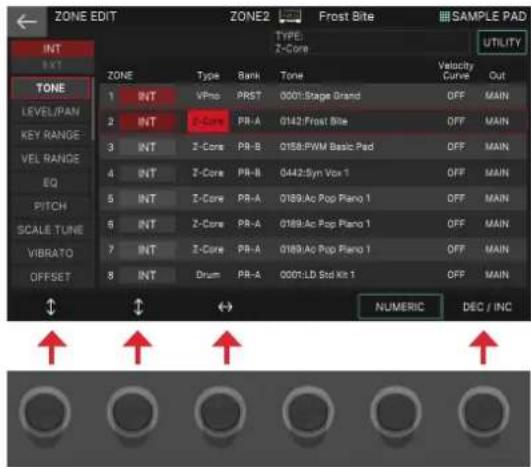Screen dimensions: 531x467
Task: Go back with the left arrow icon
Action: click(26, 22)
